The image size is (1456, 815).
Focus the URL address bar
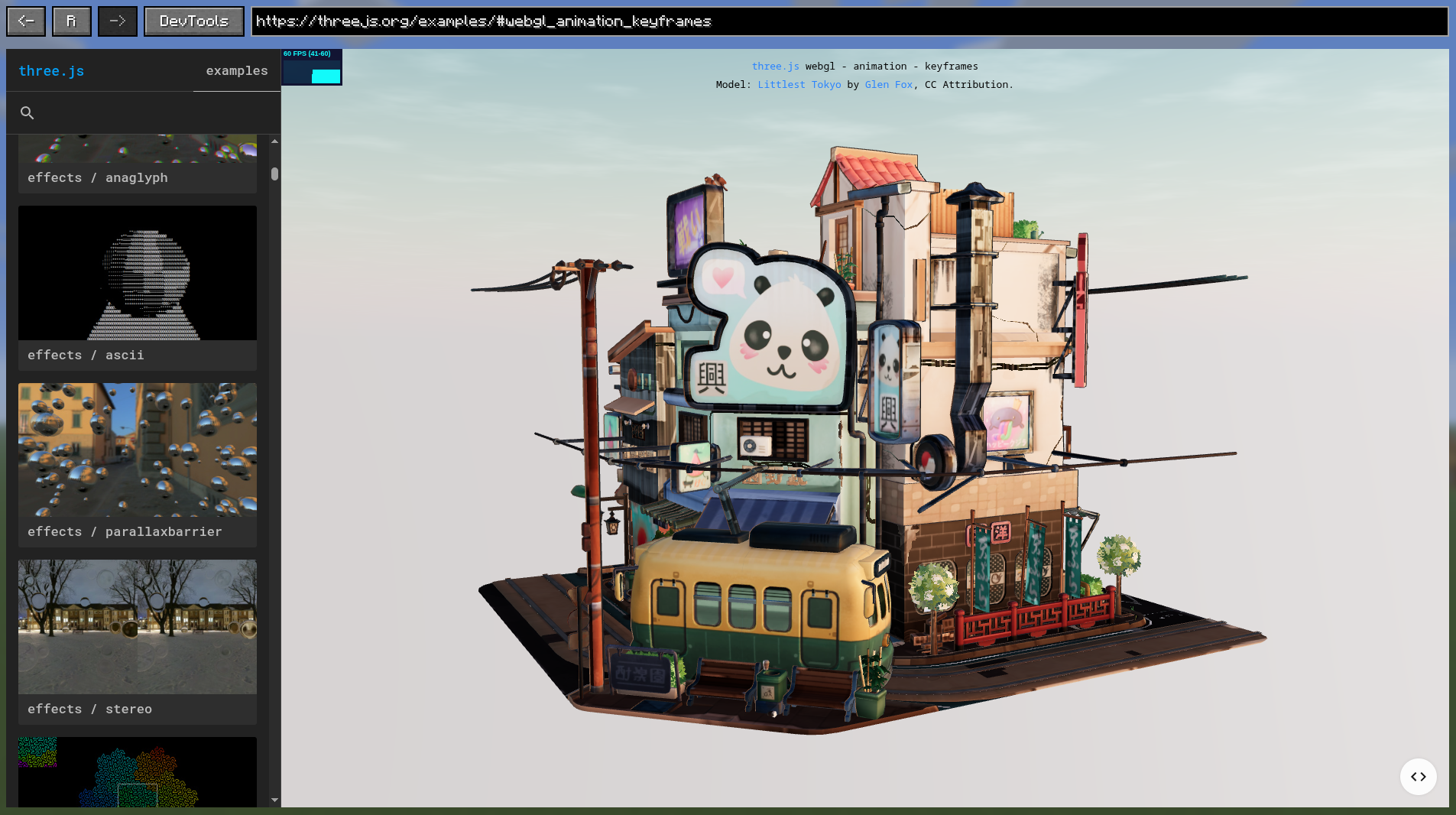(849, 21)
